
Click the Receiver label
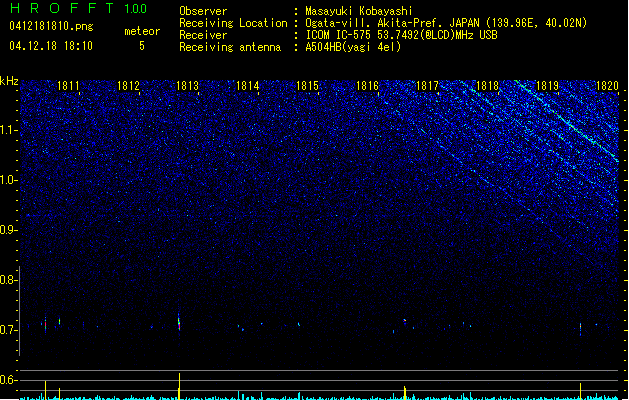pyautogui.click(x=203, y=35)
